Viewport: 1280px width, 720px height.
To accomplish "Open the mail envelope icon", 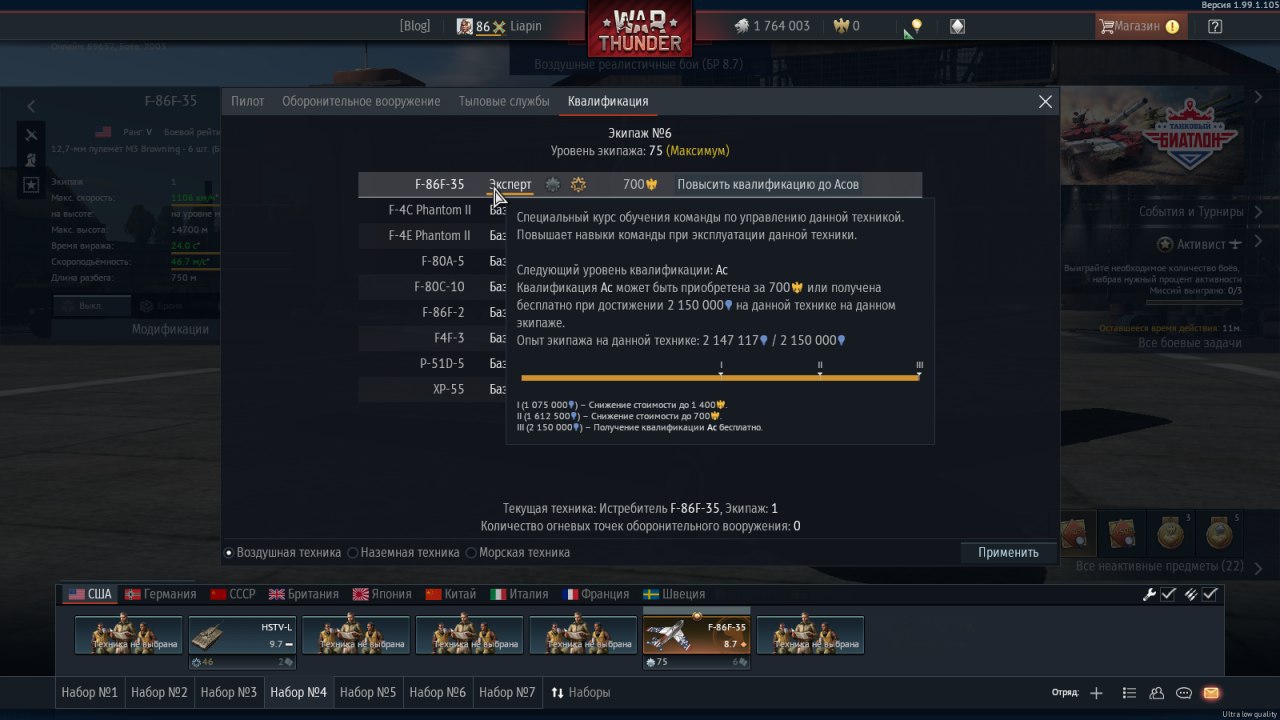I will tap(1211, 693).
